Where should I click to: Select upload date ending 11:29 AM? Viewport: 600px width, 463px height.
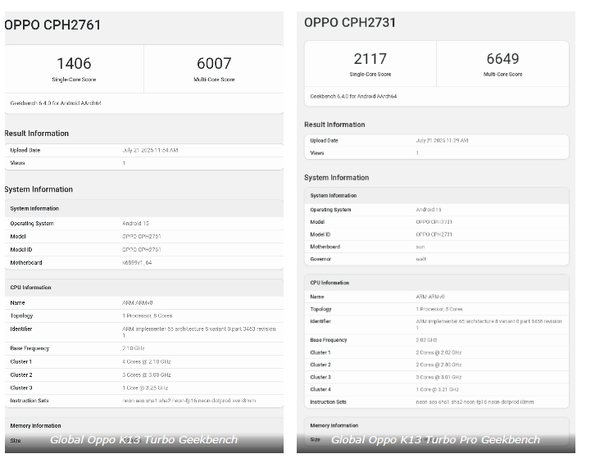point(442,140)
